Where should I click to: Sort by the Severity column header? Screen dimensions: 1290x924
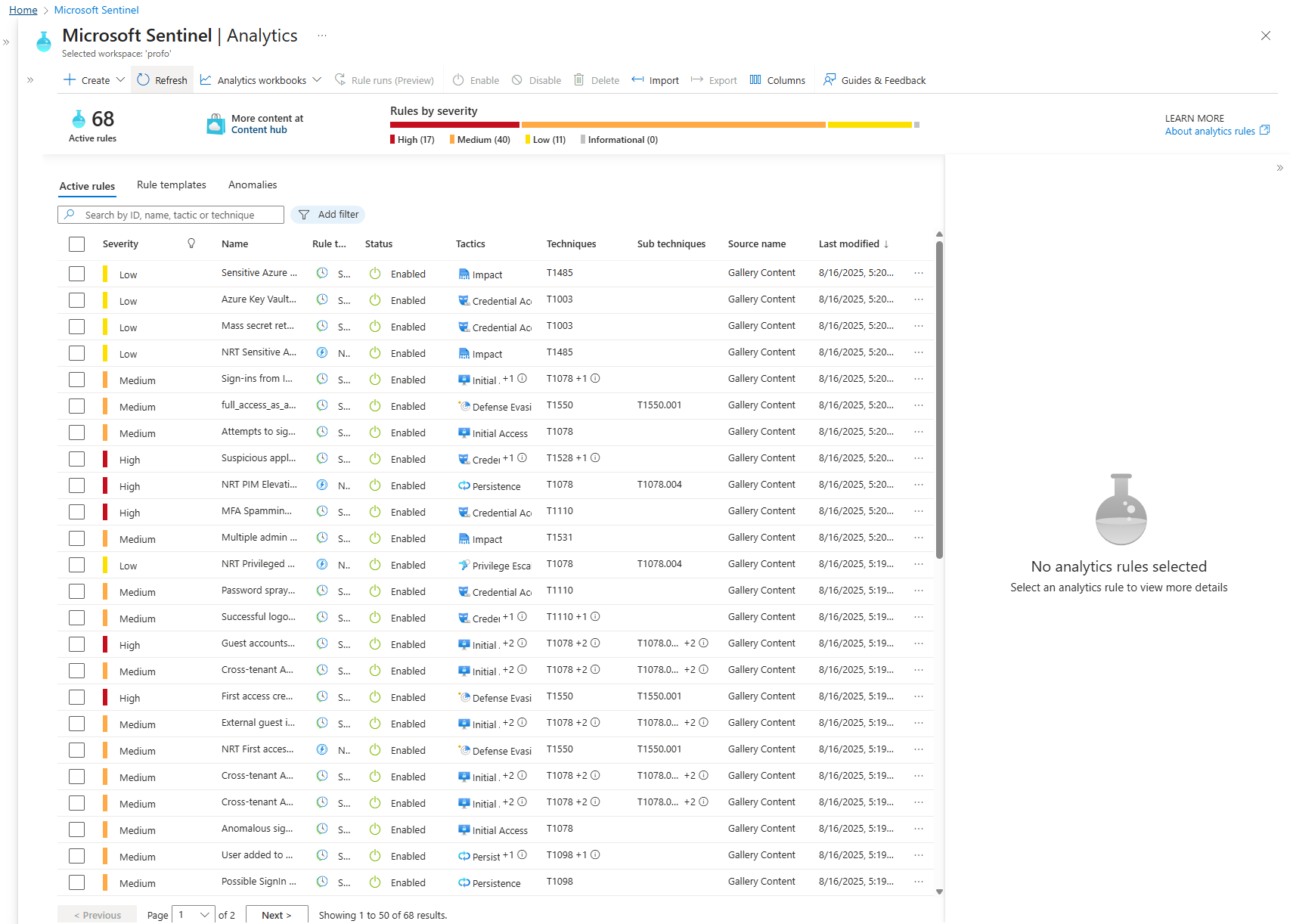click(x=120, y=243)
